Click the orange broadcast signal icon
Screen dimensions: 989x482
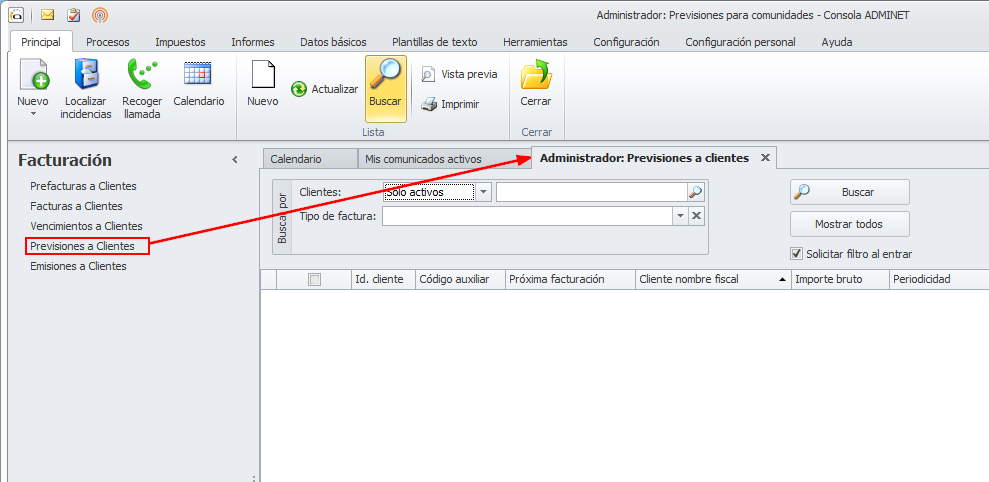point(99,15)
